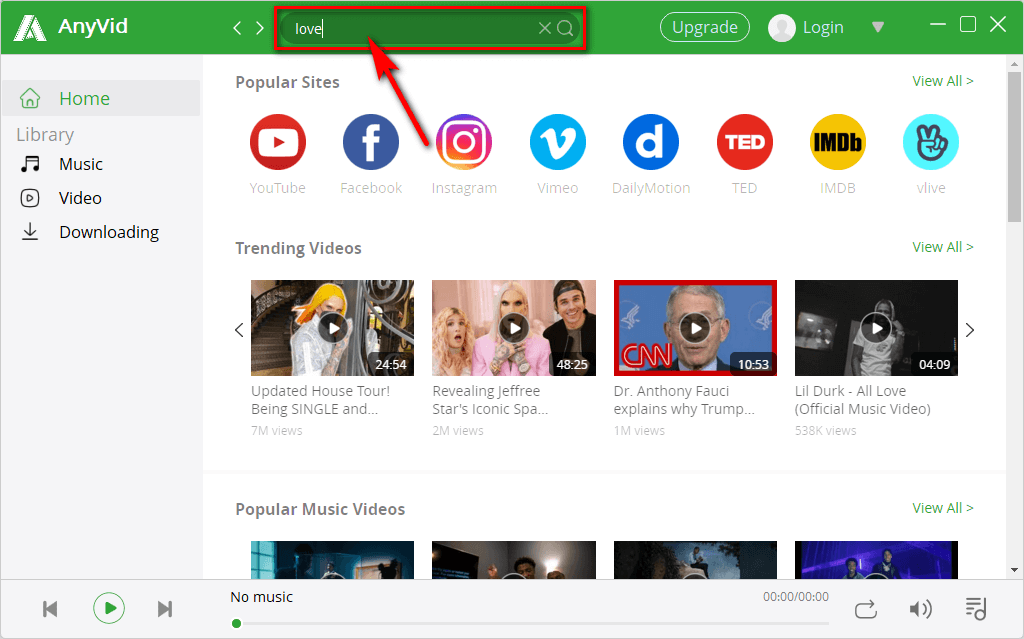Open the YouTube popular site icon
Image resolution: width=1024 pixels, height=639 pixels.
tap(278, 142)
